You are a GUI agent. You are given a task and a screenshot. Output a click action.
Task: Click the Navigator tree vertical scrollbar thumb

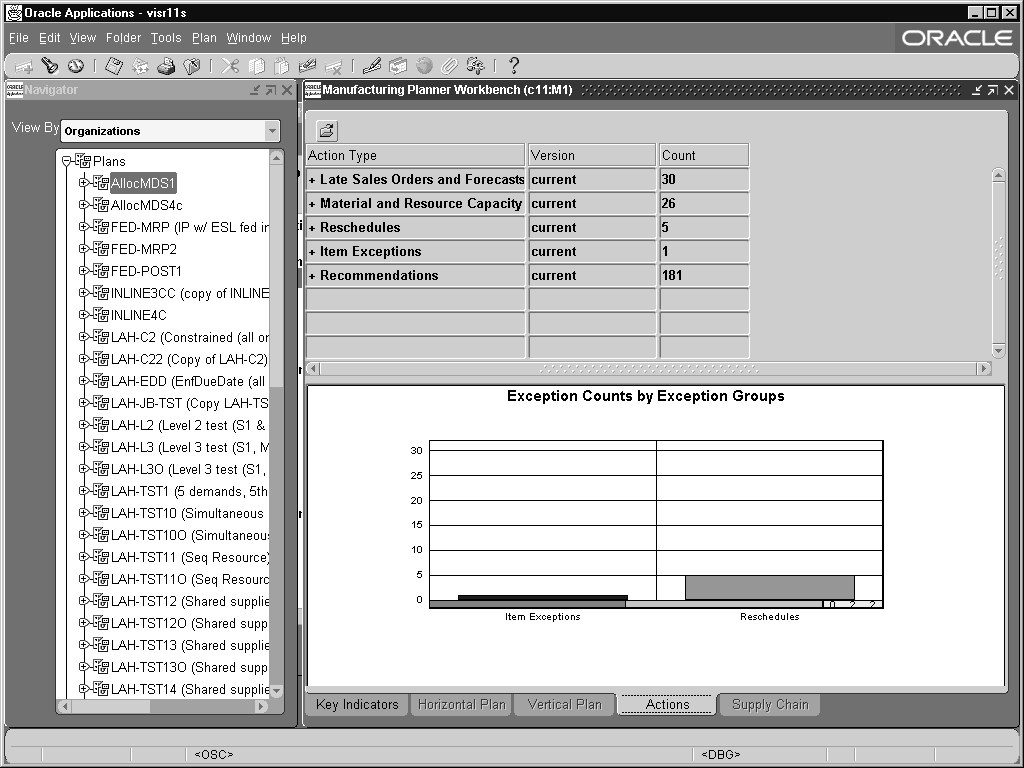(x=276, y=276)
